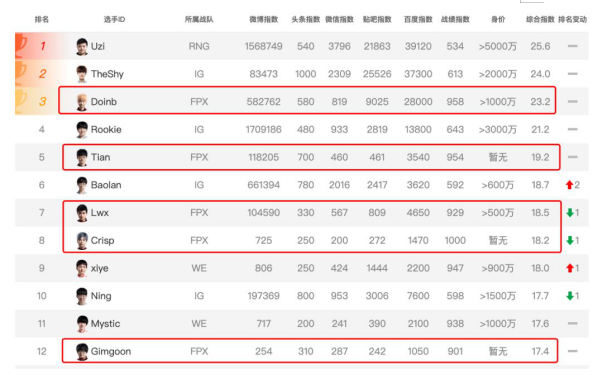Viewport: 598px width, 376px height.
Task: Click the rank 3 trophy icon
Action: (x=21, y=101)
